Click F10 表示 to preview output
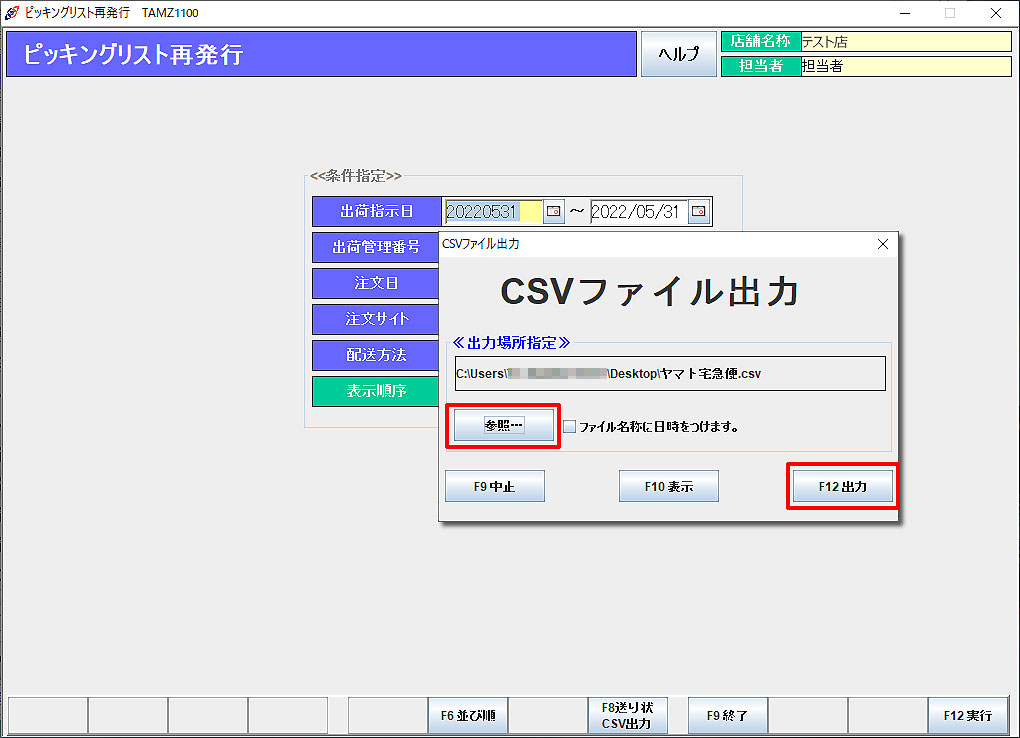Image resolution: width=1020 pixels, height=738 pixels. [x=668, y=487]
